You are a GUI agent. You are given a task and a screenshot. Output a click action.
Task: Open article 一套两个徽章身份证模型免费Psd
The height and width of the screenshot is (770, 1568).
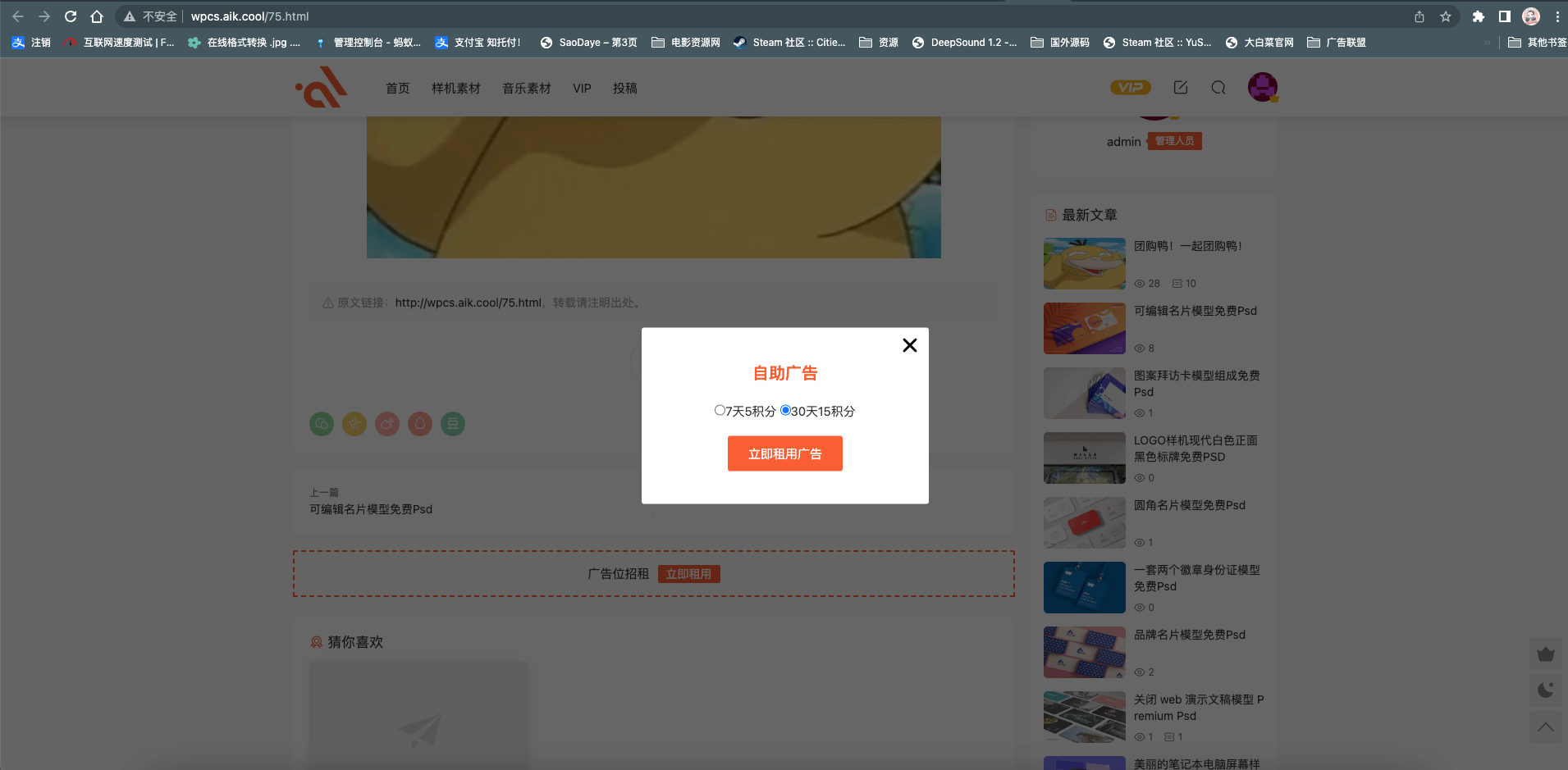(x=1197, y=578)
